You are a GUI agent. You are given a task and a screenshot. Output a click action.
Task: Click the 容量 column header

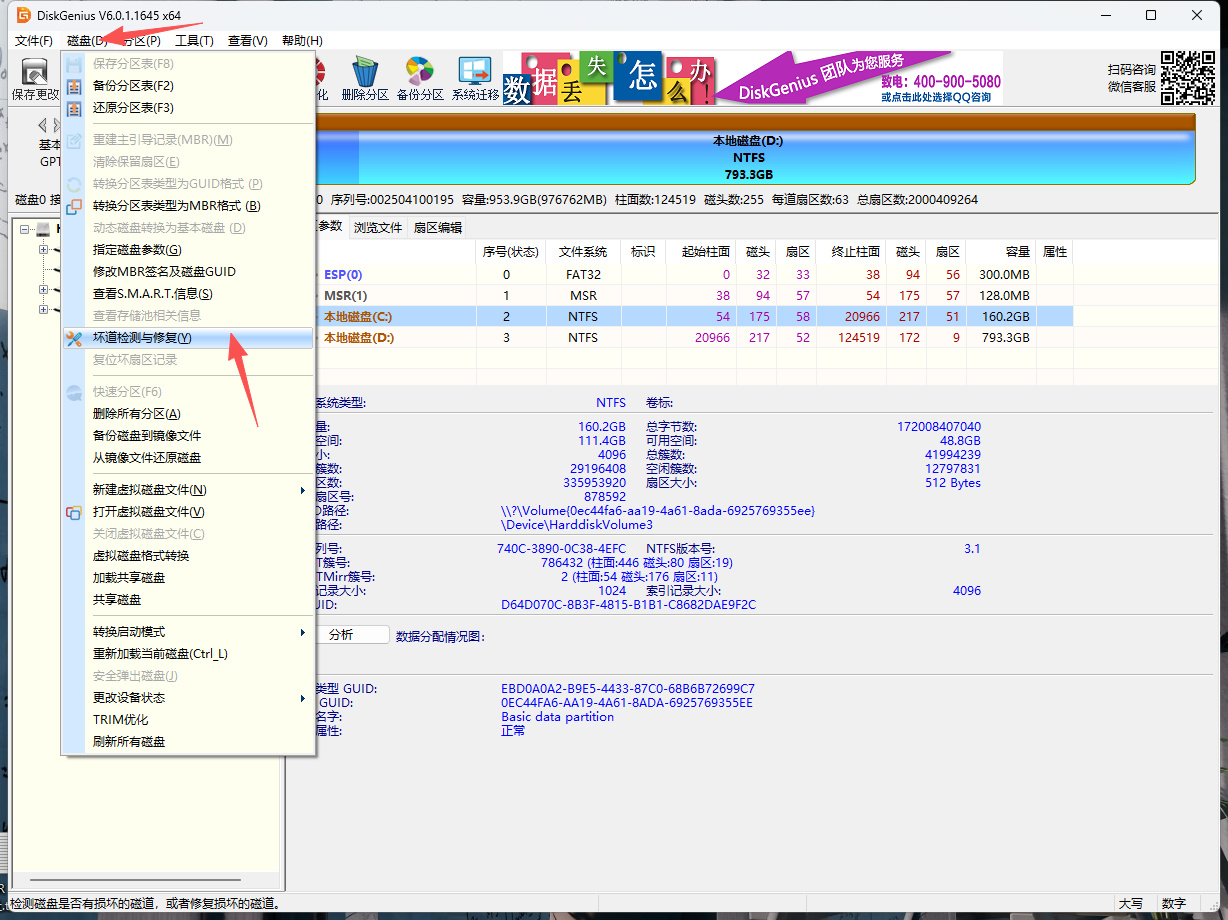1001,252
